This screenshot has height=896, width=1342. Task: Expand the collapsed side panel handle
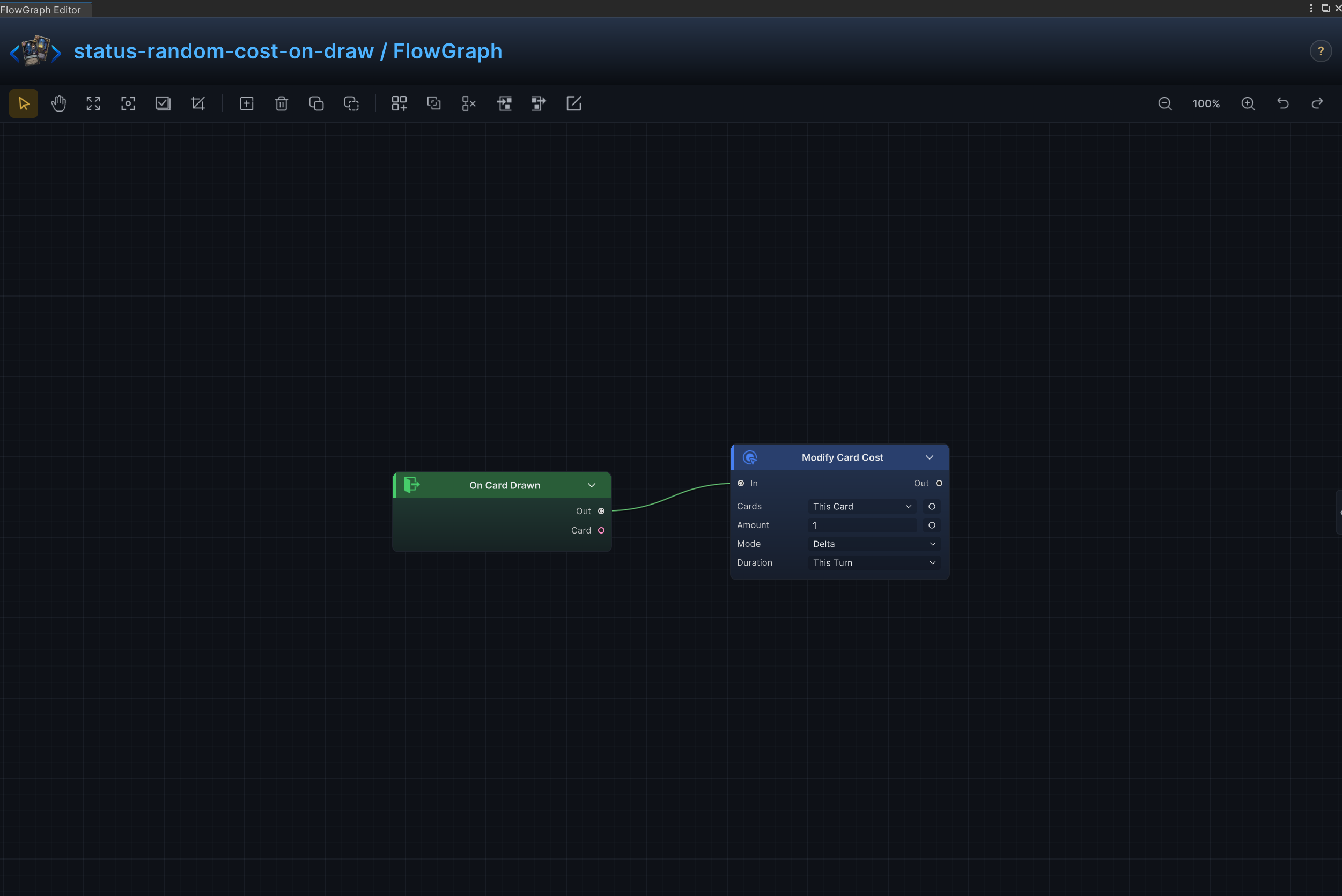pyautogui.click(x=1339, y=513)
